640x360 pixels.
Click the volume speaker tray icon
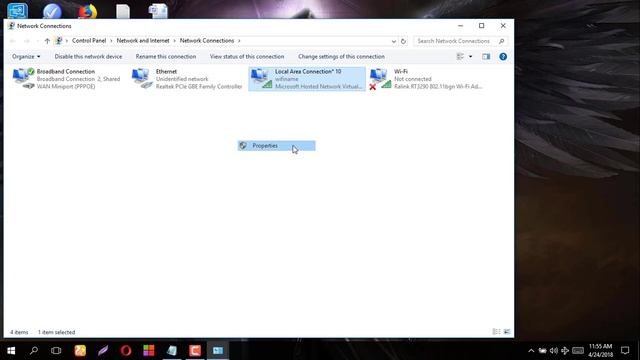point(553,350)
